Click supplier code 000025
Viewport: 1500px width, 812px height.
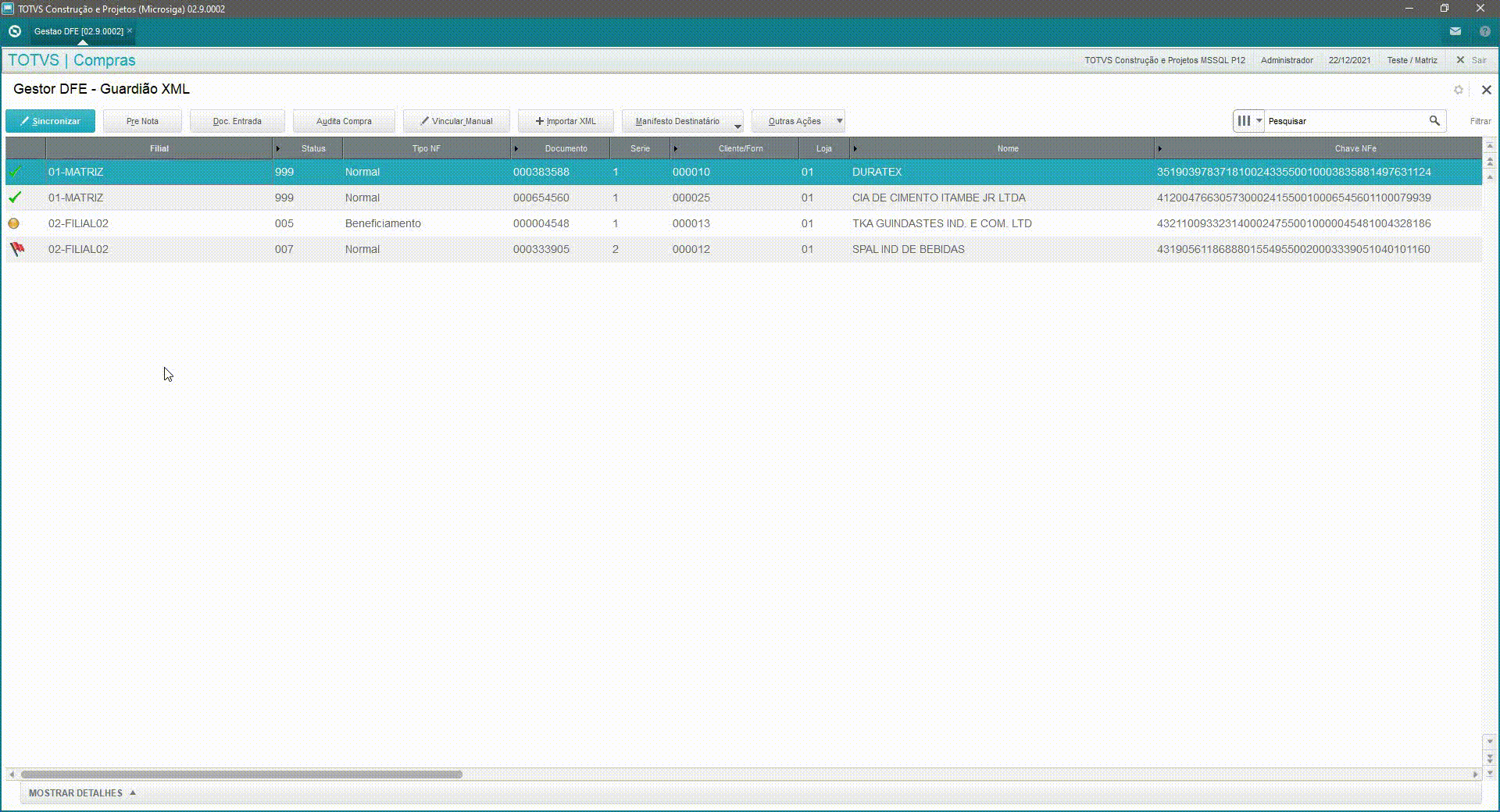(691, 198)
